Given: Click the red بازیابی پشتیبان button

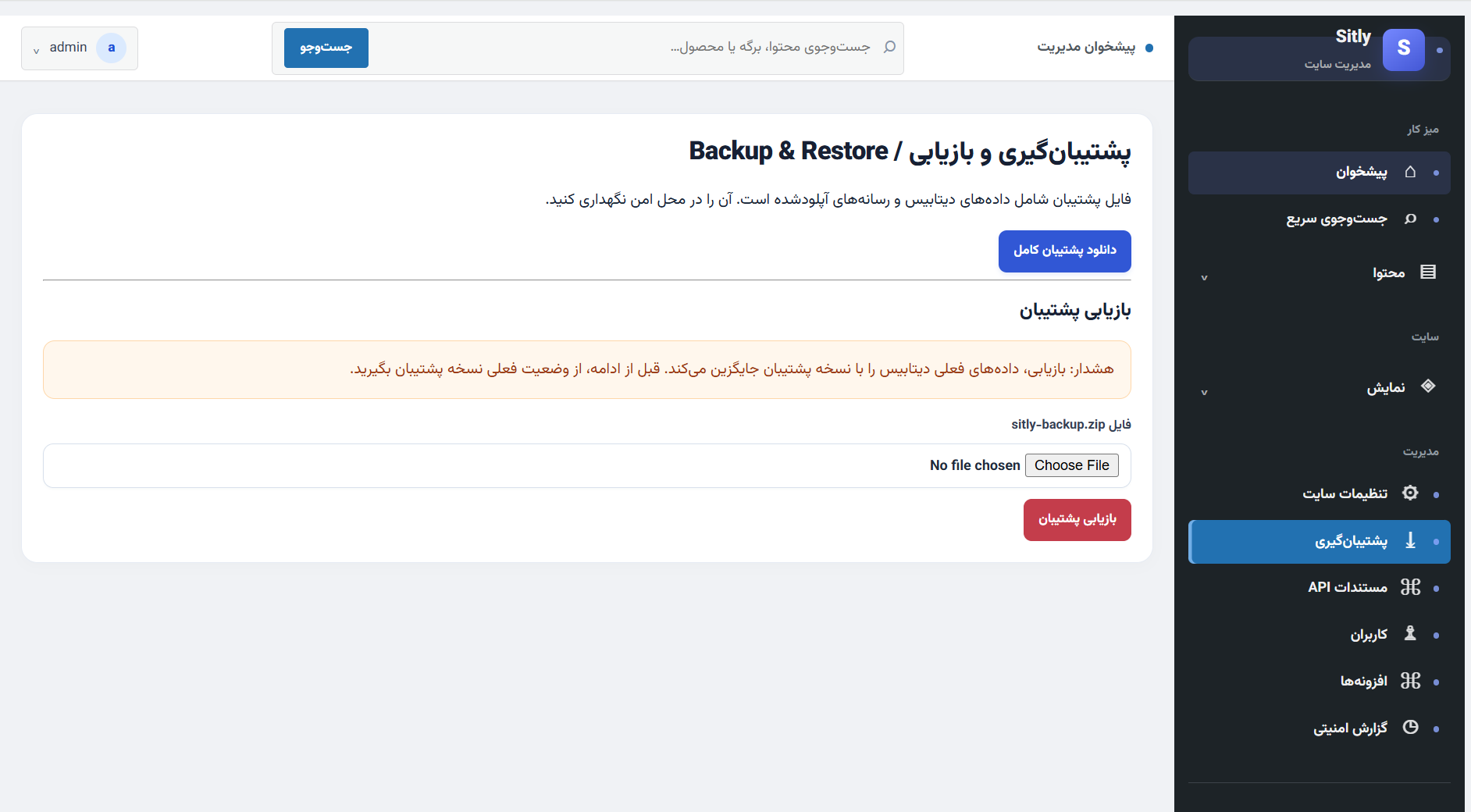Looking at the screenshot, I should pyautogui.click(x=1077, y=520).
